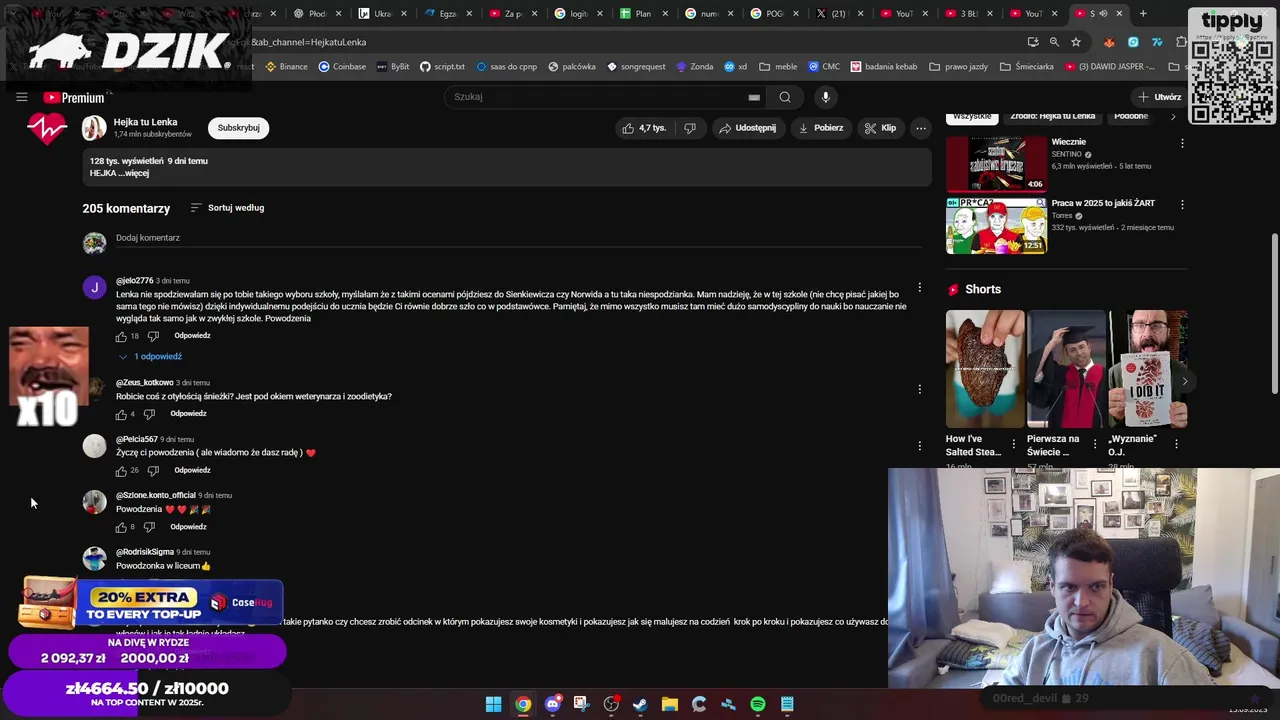
Task: Open options for Praca w 2025 video suggestion
Action: (1182, 204)
